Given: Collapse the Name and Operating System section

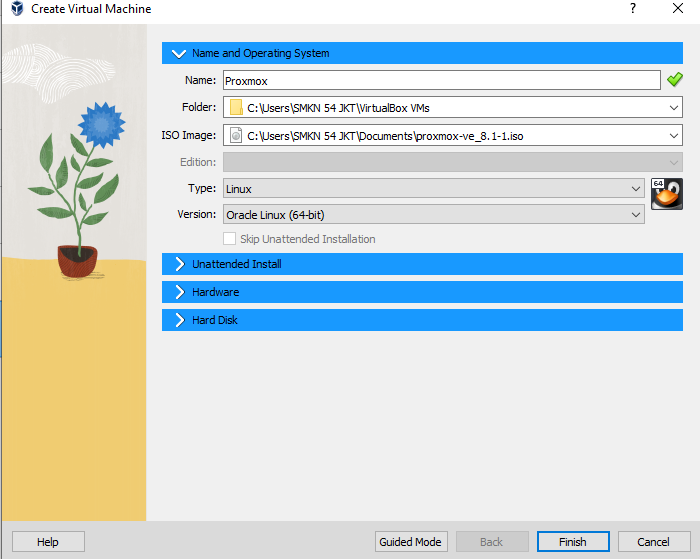Looking at the screenshot, I should pyautogui.click(x=422, y=53).
